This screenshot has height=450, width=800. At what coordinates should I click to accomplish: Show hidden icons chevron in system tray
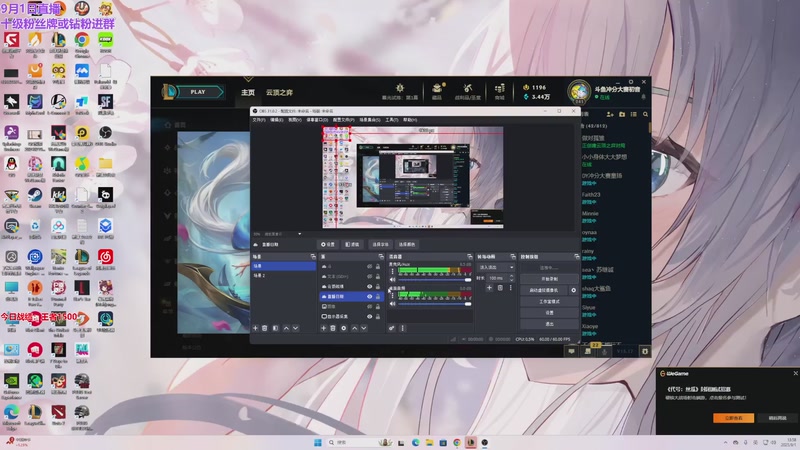point(725,442)
